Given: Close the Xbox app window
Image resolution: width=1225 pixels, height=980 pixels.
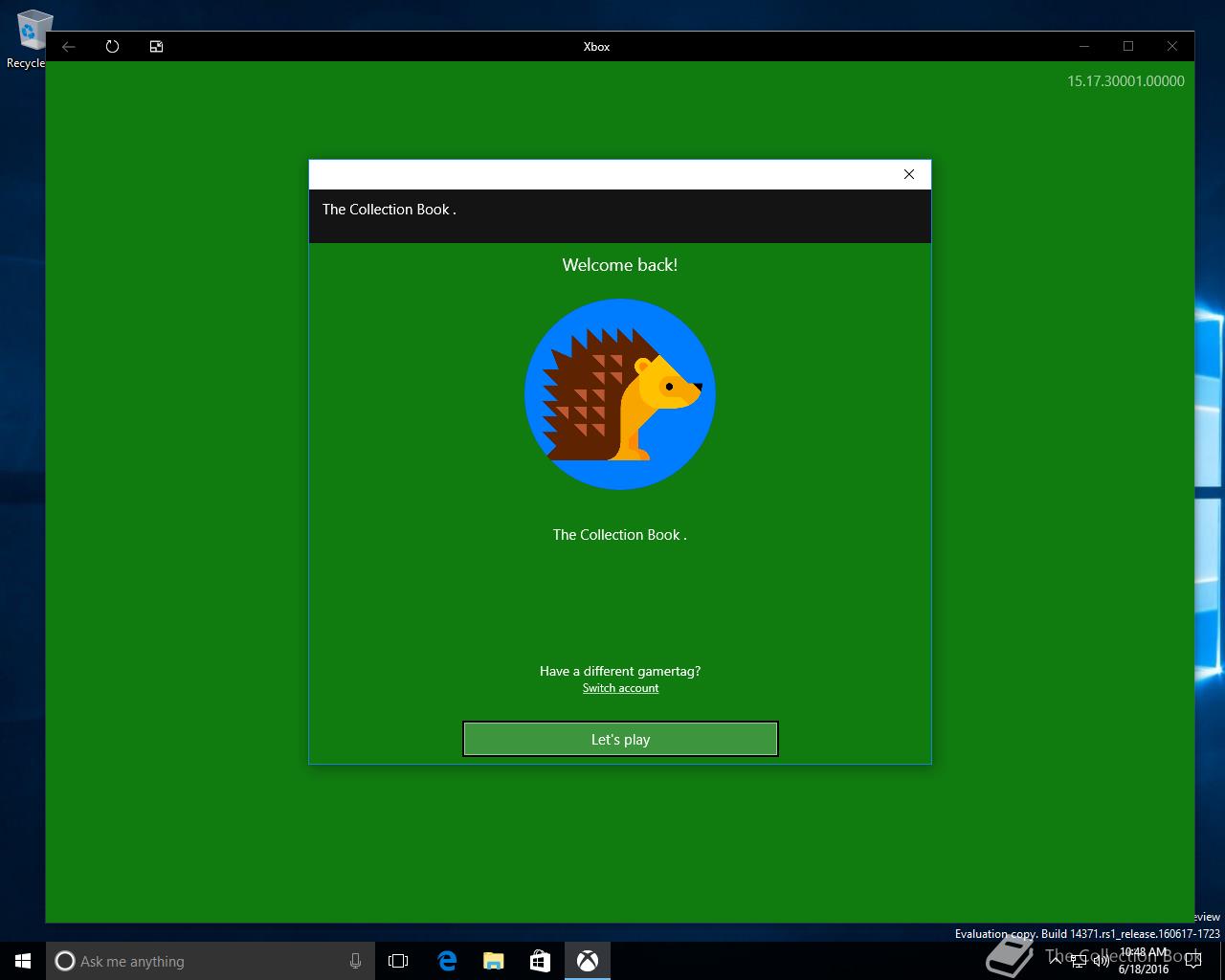Looking at the screenshot, I should click(x=1172, y=46).
